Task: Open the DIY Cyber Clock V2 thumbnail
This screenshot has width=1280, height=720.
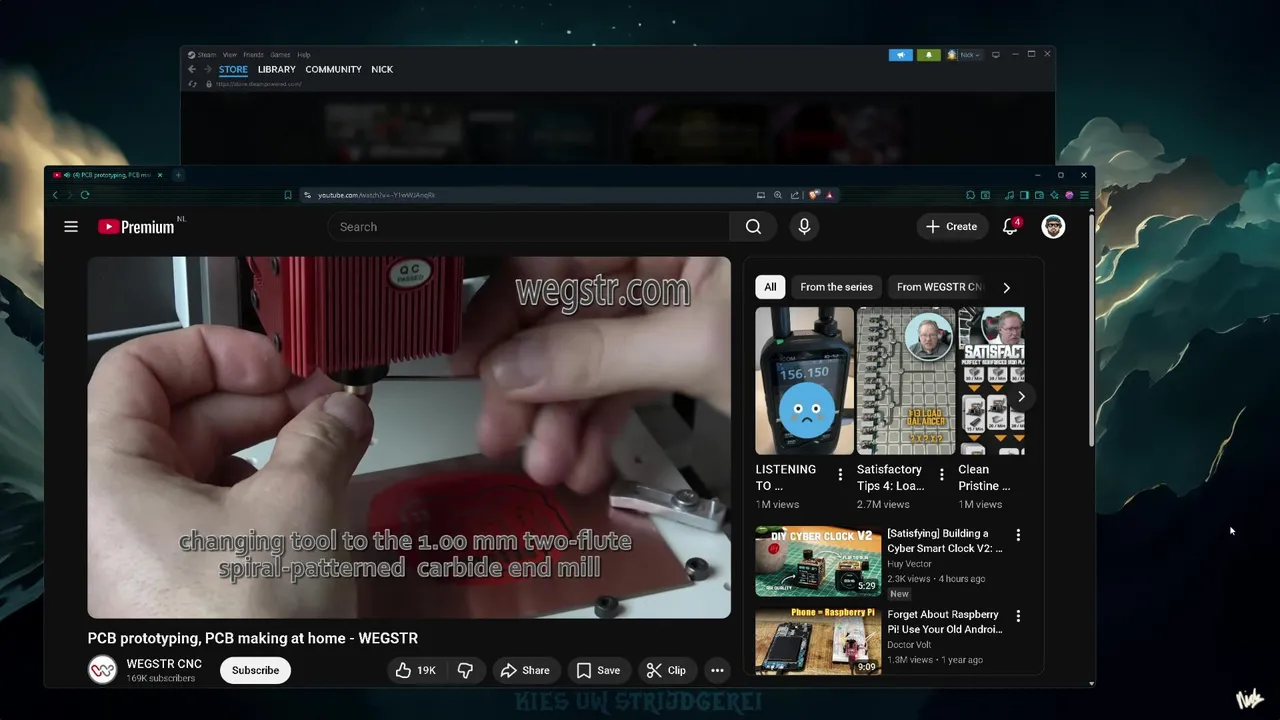Action: [x=818, y=561]
